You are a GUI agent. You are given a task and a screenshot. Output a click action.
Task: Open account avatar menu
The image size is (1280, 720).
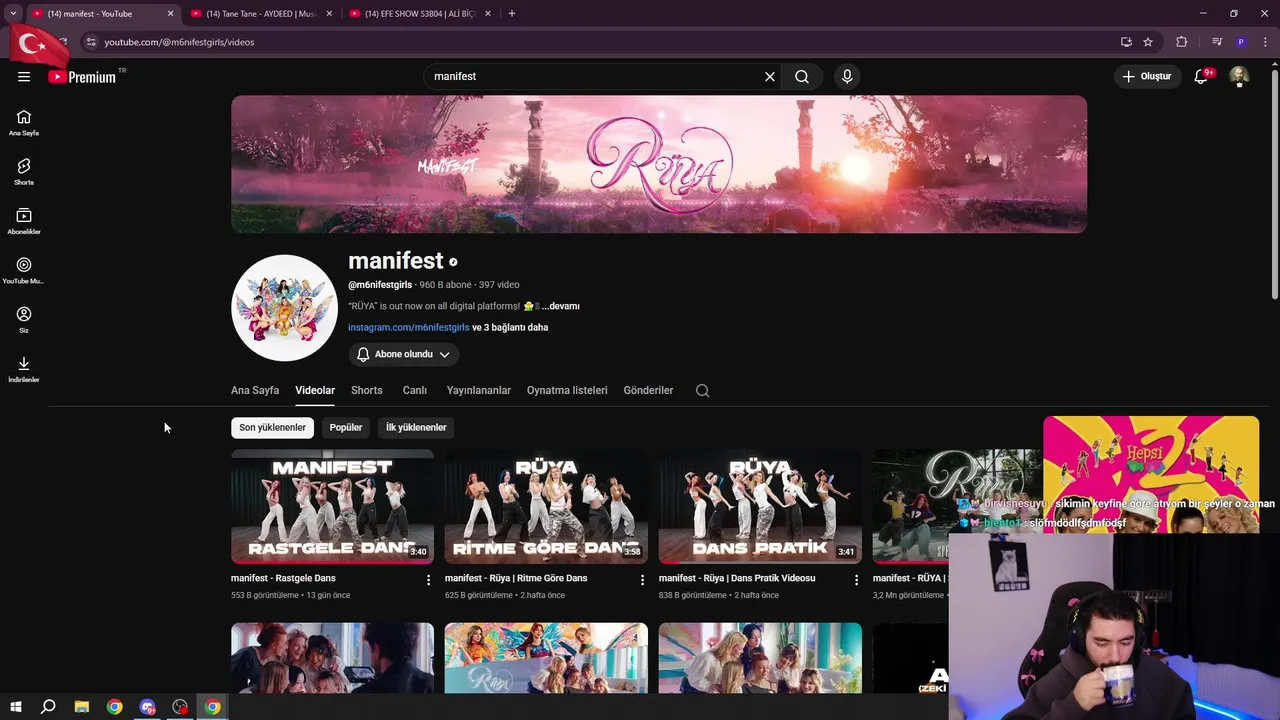pos(1239,77)
